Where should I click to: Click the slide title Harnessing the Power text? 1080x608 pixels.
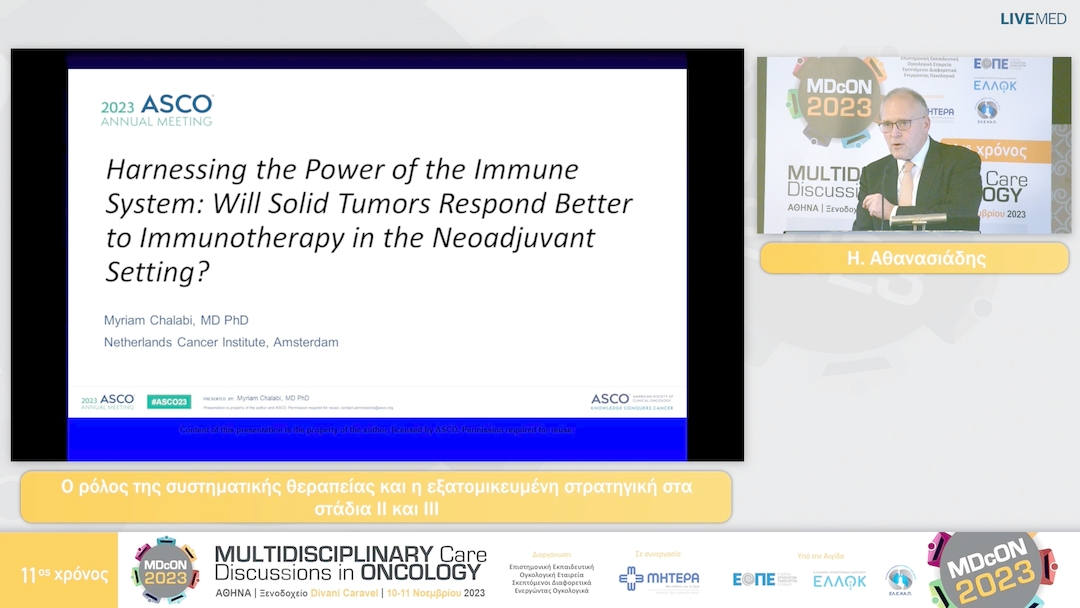(x=368, y=220)
